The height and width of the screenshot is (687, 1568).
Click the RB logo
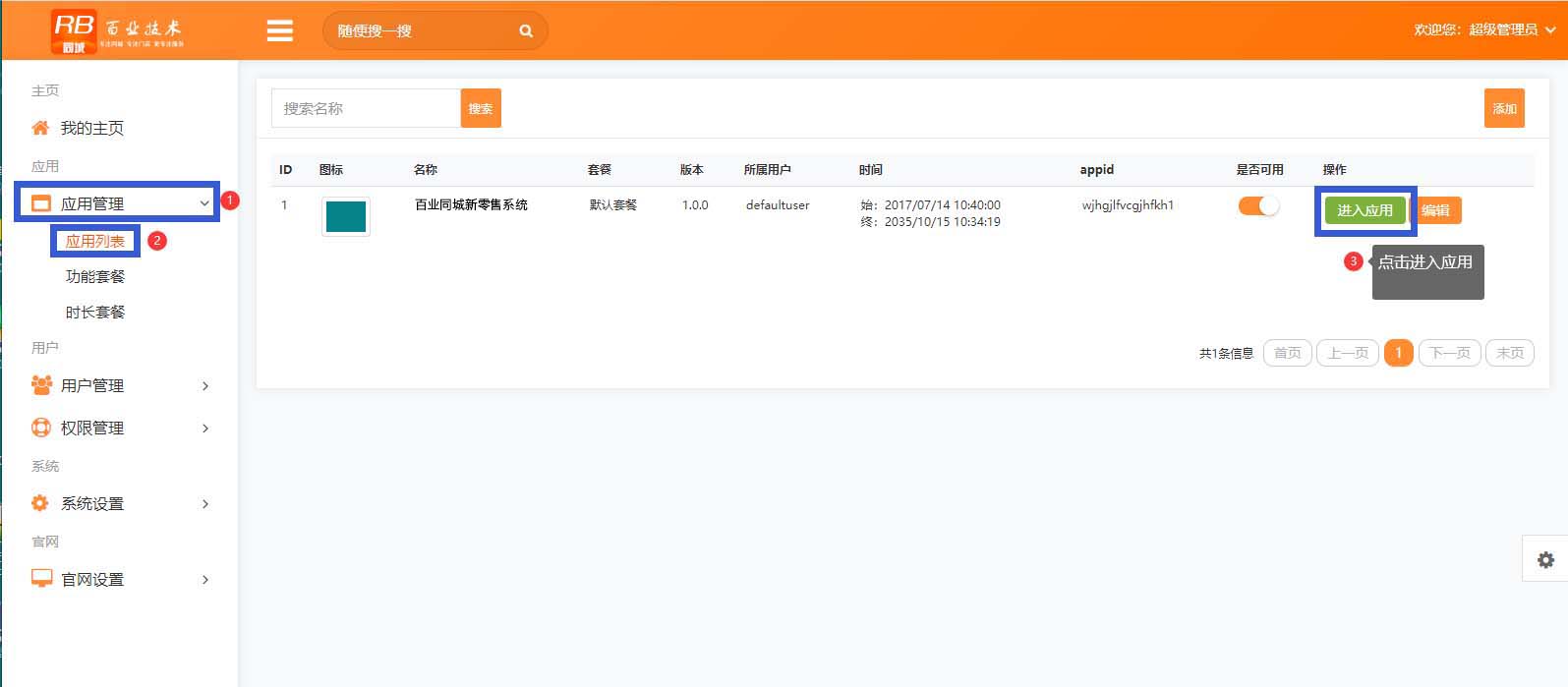click(x=75, y=30)
